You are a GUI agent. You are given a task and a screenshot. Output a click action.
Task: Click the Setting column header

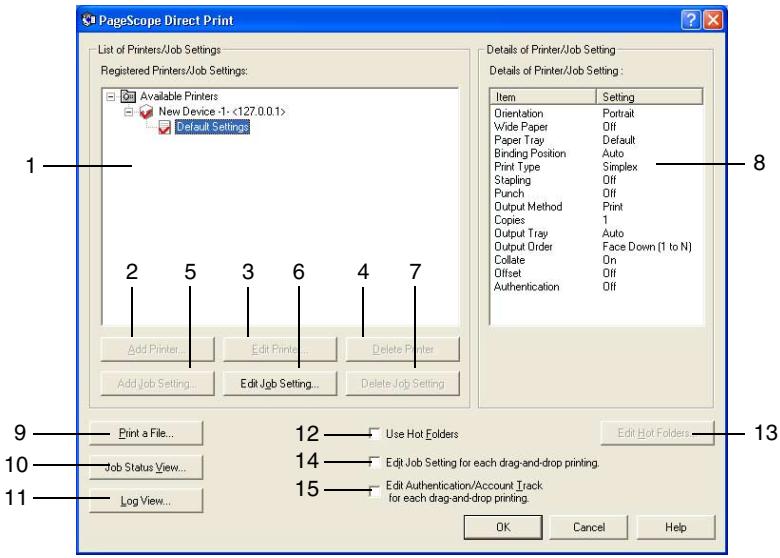[x=650, y=97]
